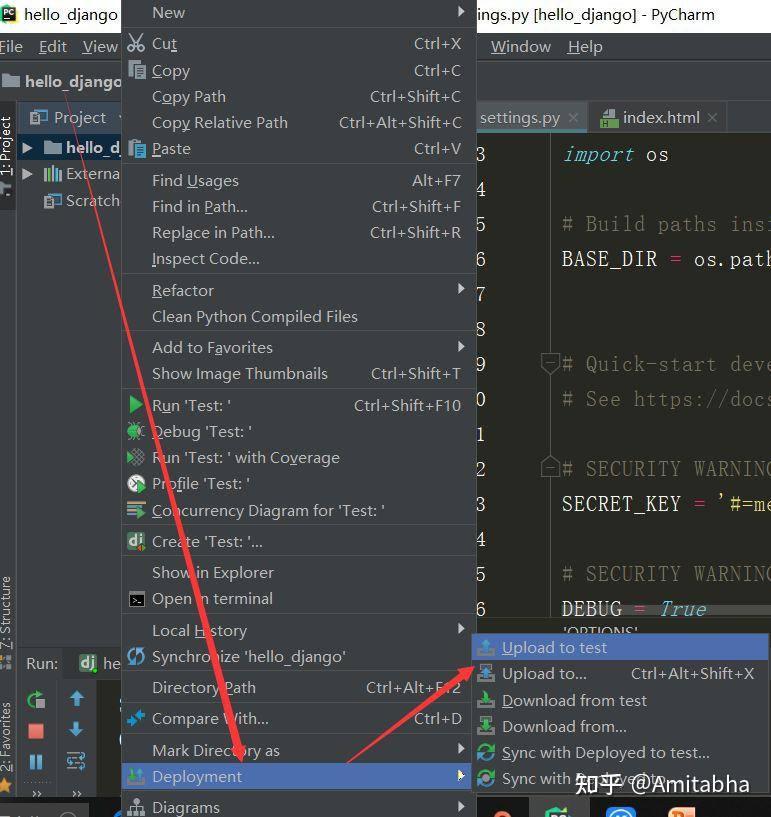Click the Upload to... icon
The image size is (771, 817).
pos(486,673)
